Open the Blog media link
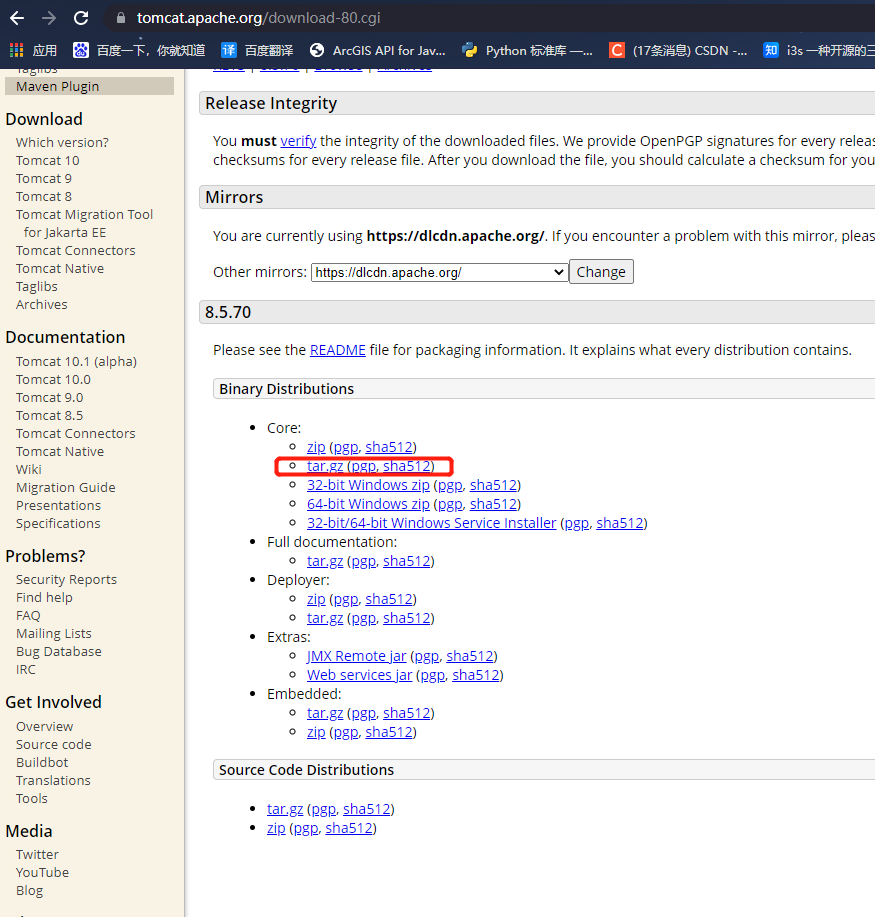Viewport: 875px width, 917px height. point(29,891)
